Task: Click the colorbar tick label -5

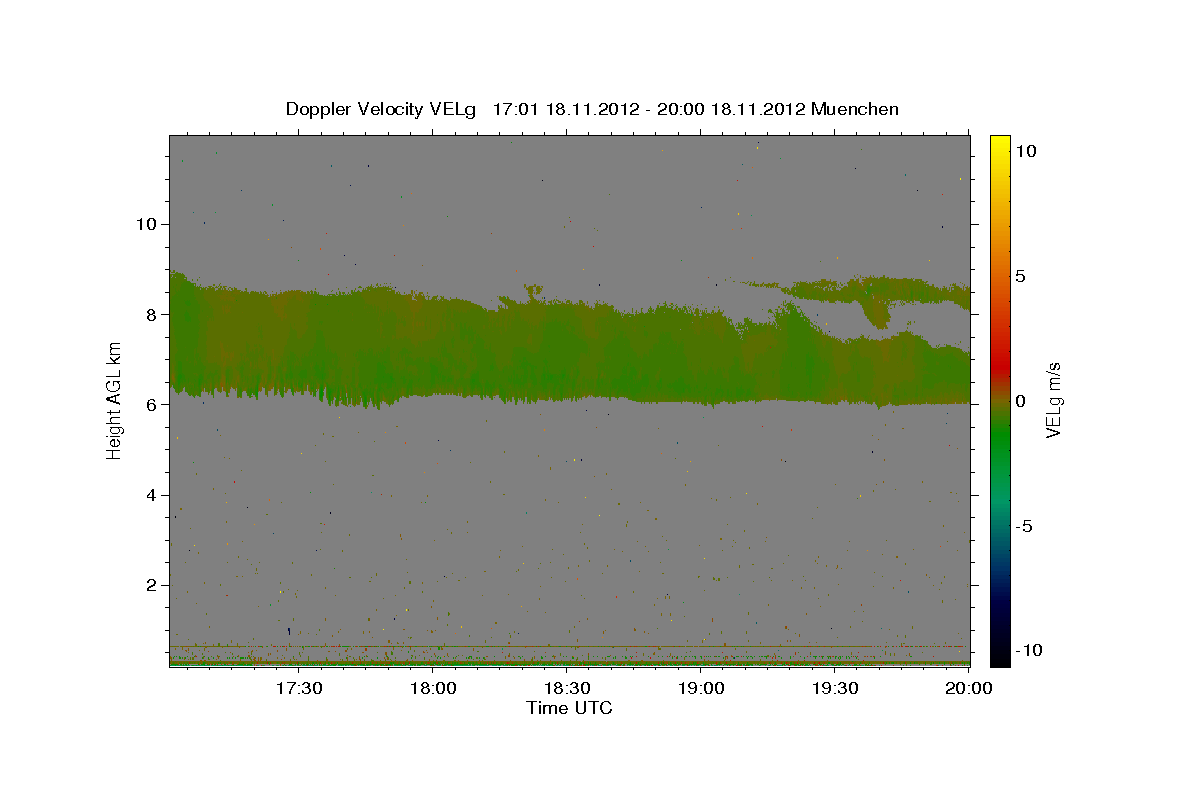Action: coord(1023,526)
